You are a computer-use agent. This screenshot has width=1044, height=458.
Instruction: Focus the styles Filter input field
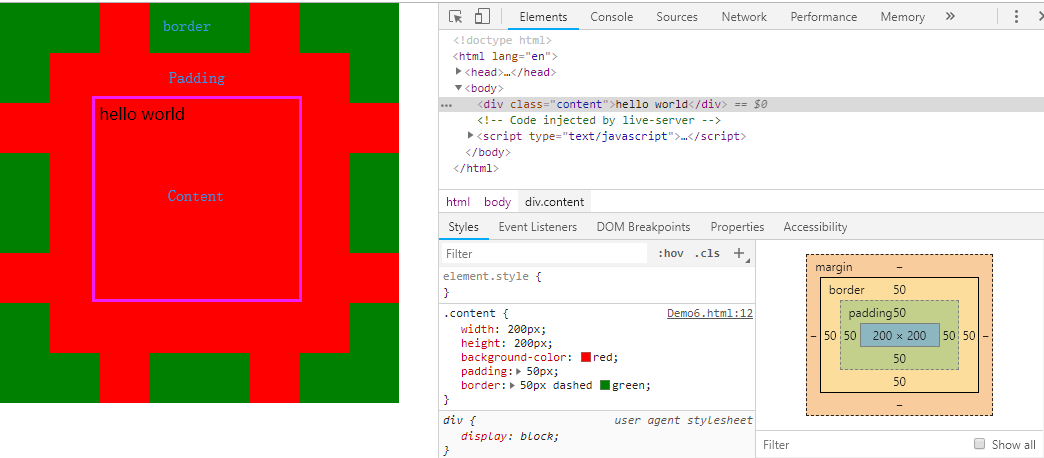544,254
